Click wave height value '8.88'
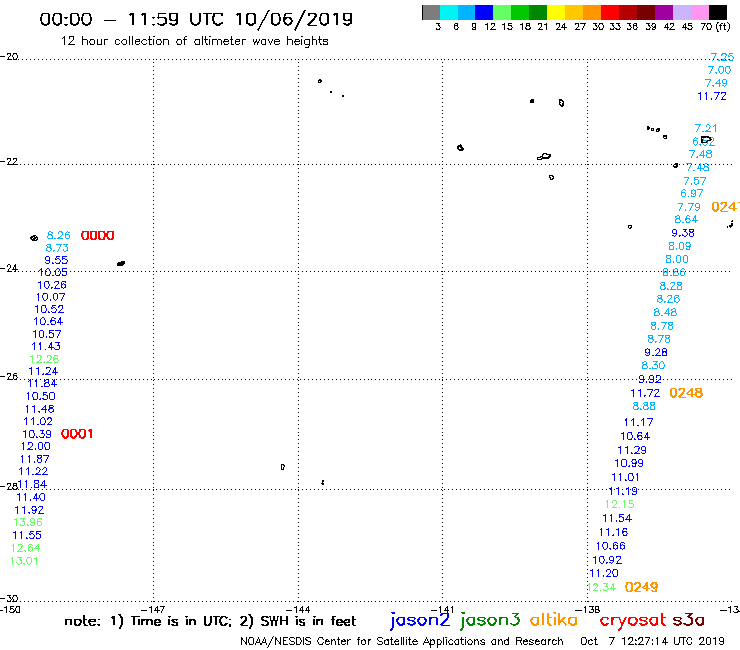 tap(644, 406)
